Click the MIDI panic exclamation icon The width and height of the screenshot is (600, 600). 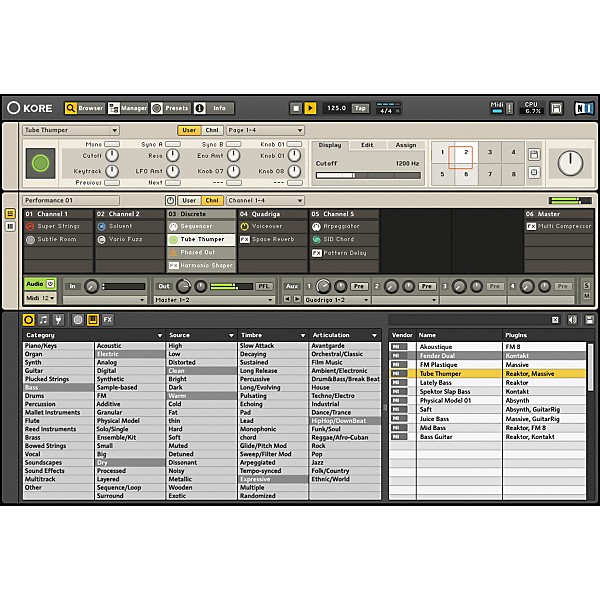coord(509,108)
